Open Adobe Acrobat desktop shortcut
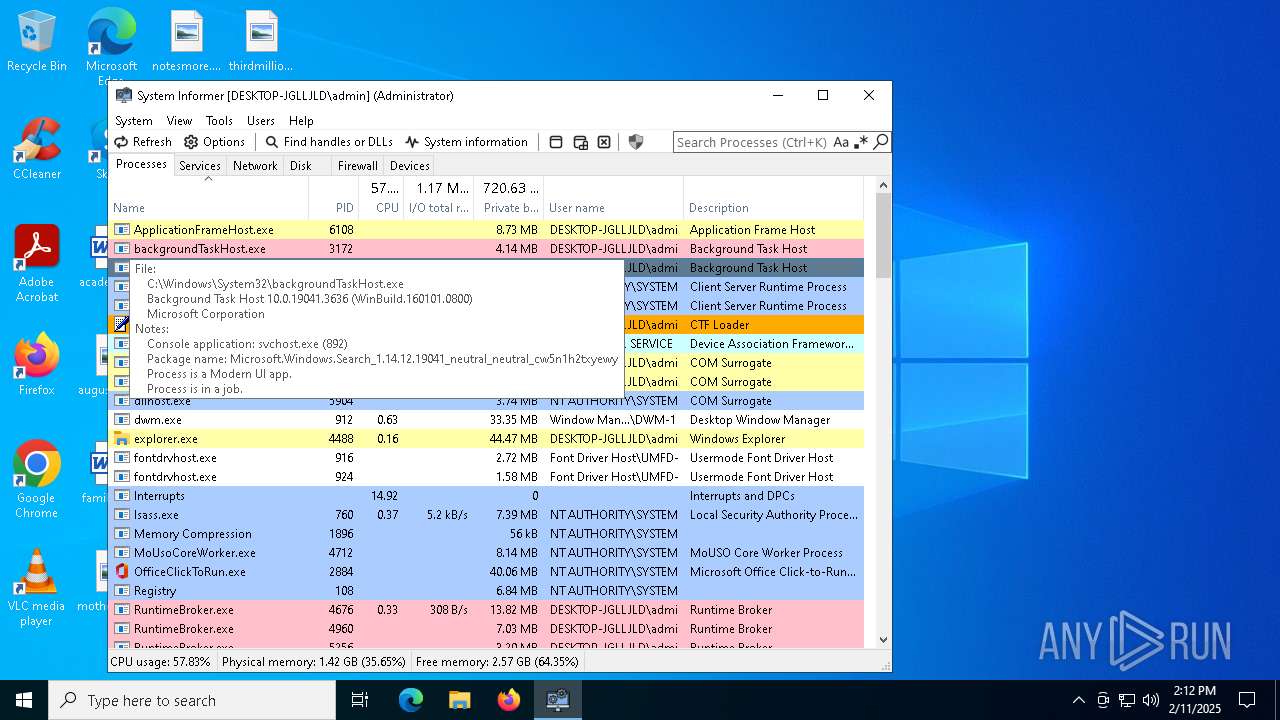Screen dimensions: 1280x720 (37, 264)
